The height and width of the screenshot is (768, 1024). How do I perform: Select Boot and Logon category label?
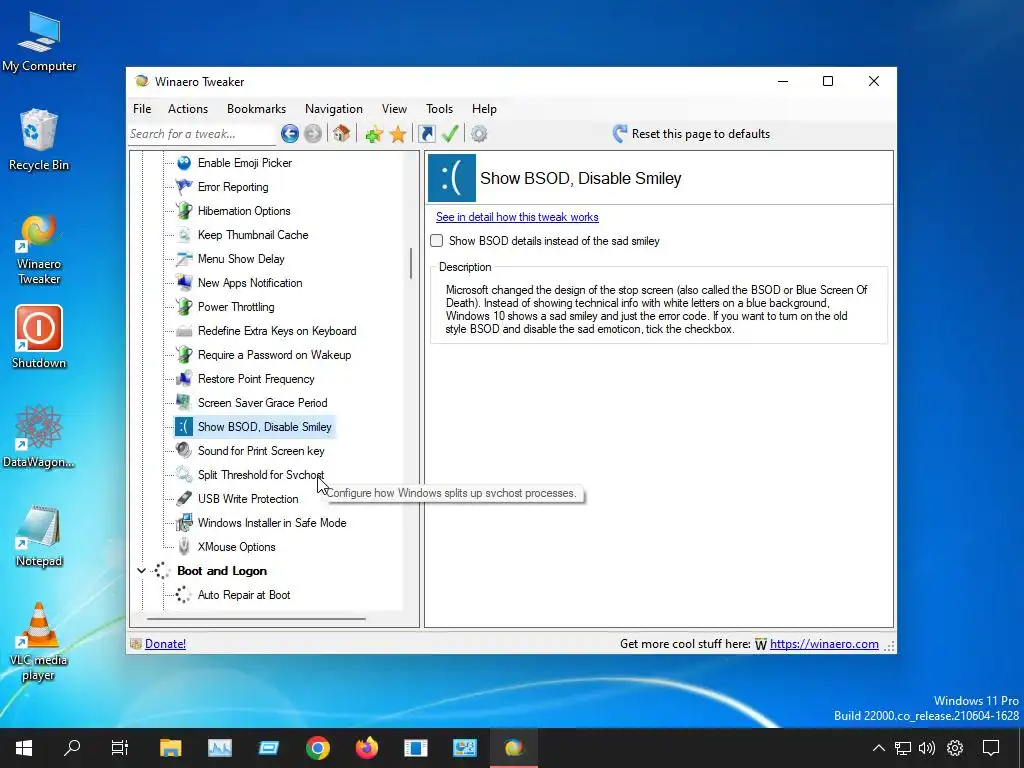(x=222, y=571)
